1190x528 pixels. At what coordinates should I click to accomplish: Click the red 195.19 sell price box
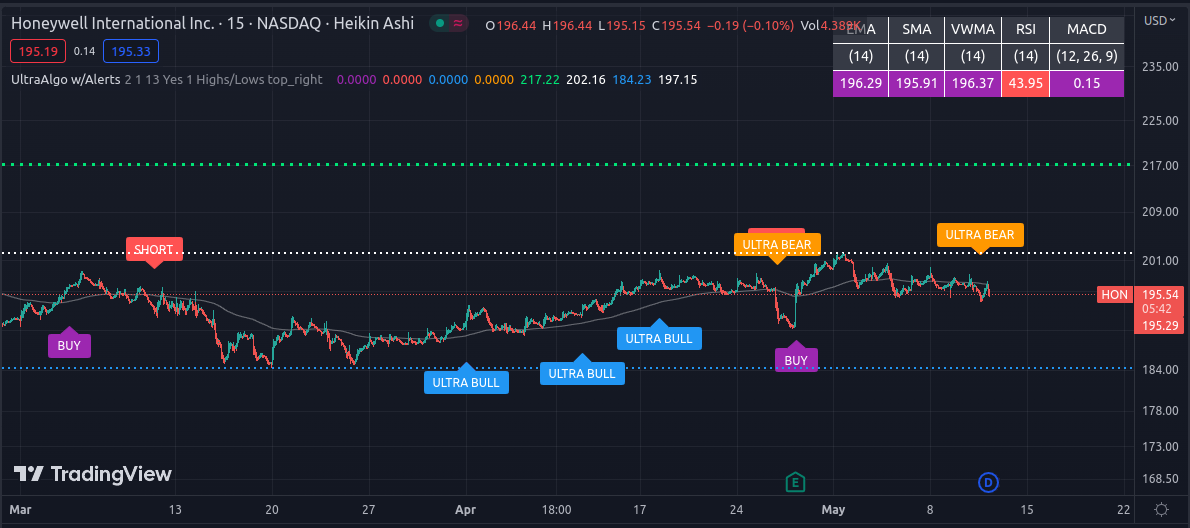pyautogui.click(x=38, y=52)
